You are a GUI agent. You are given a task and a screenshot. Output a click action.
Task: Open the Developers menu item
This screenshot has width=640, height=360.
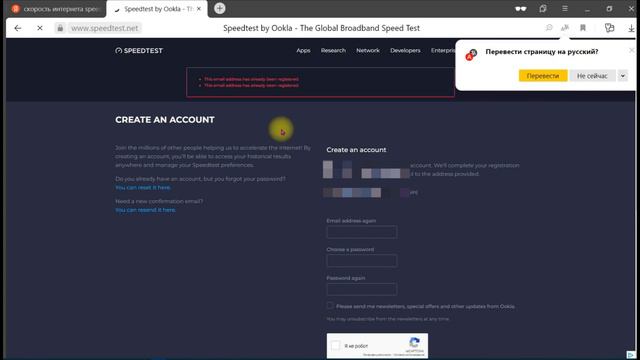pyautogui.click(x=405, y=50)
